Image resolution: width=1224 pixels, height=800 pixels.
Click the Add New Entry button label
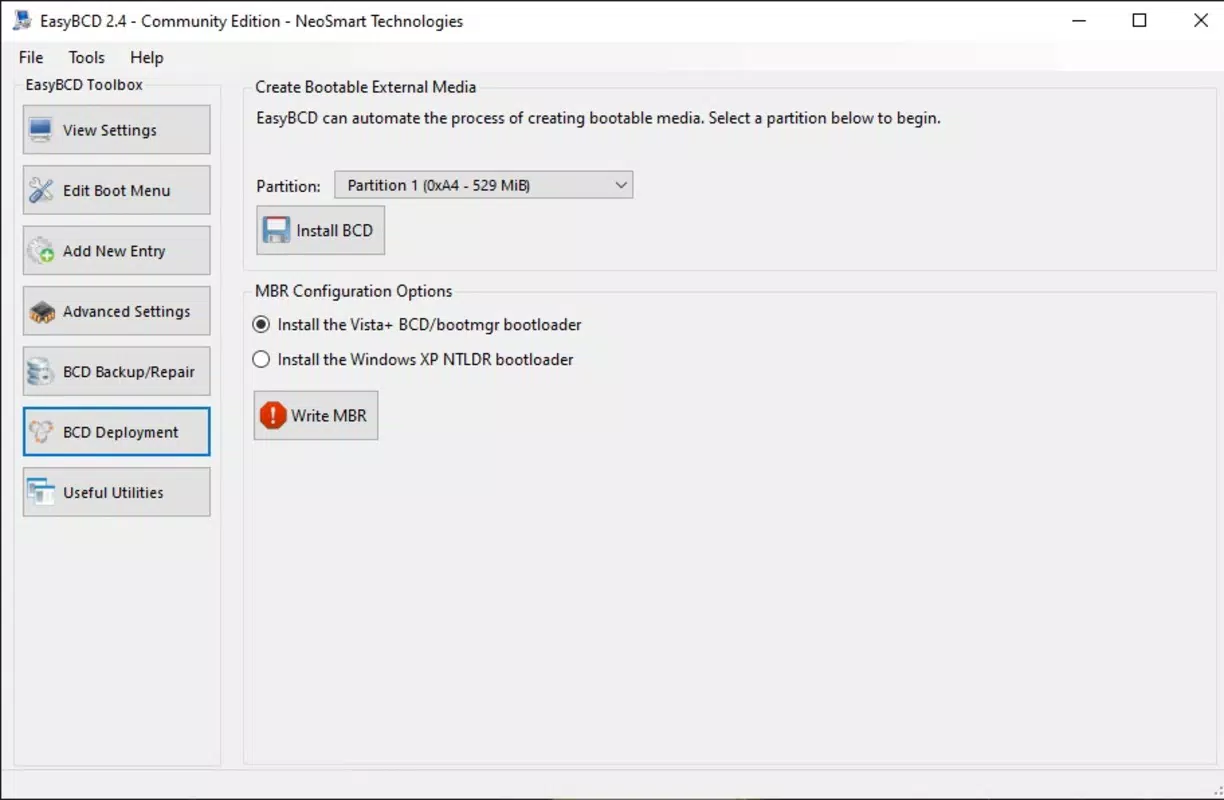tap(114, 251)
